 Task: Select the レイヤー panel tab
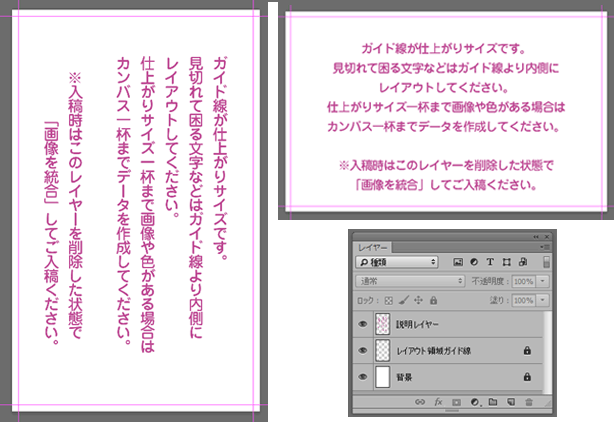370,245
